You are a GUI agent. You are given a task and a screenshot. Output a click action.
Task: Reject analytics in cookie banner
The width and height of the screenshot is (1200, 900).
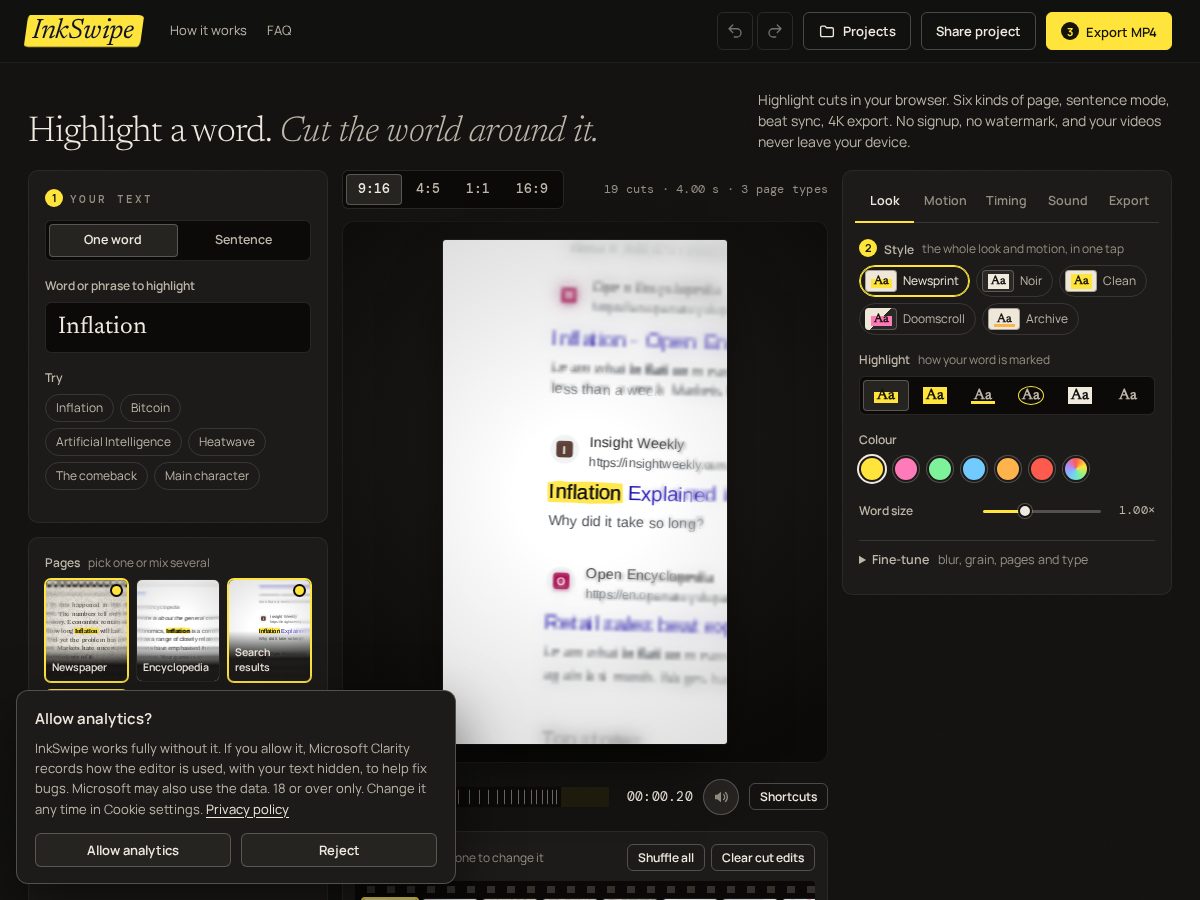click(x=339, y=850)
